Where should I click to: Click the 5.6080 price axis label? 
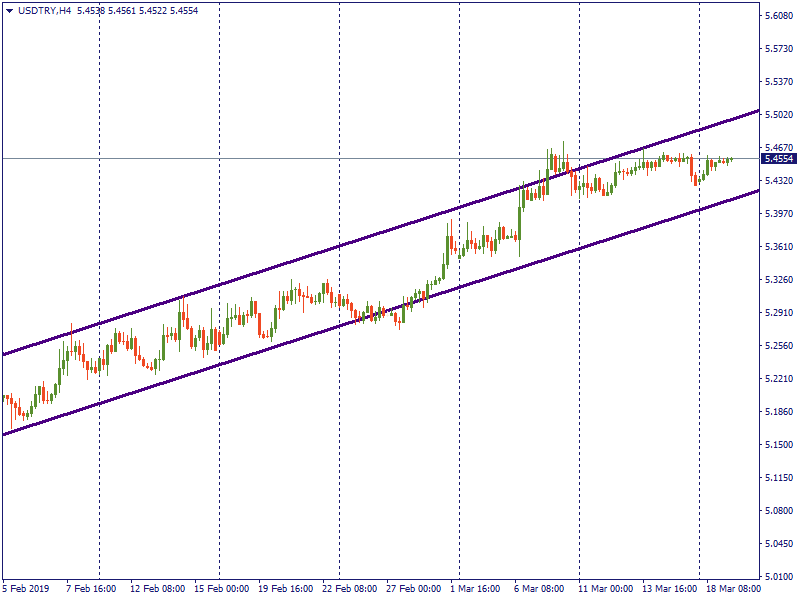pos(778,16)
